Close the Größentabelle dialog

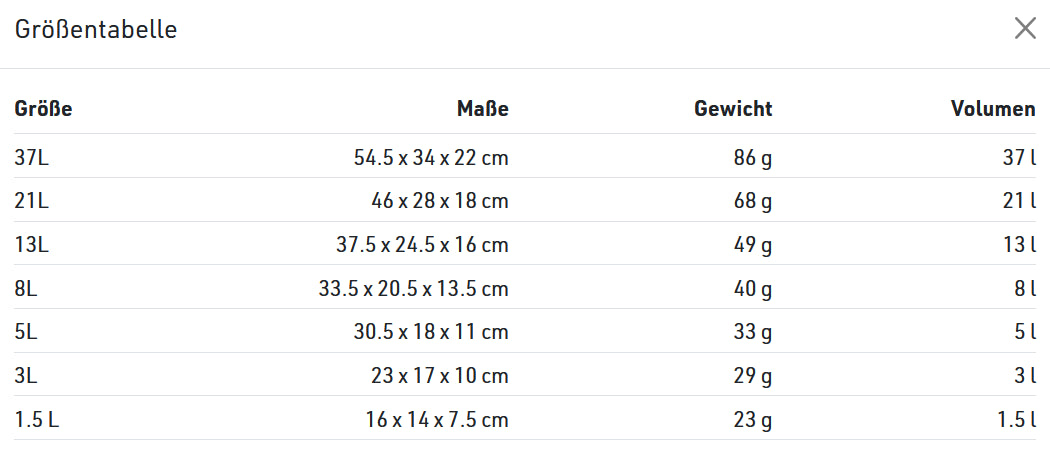click(1025, 29)
